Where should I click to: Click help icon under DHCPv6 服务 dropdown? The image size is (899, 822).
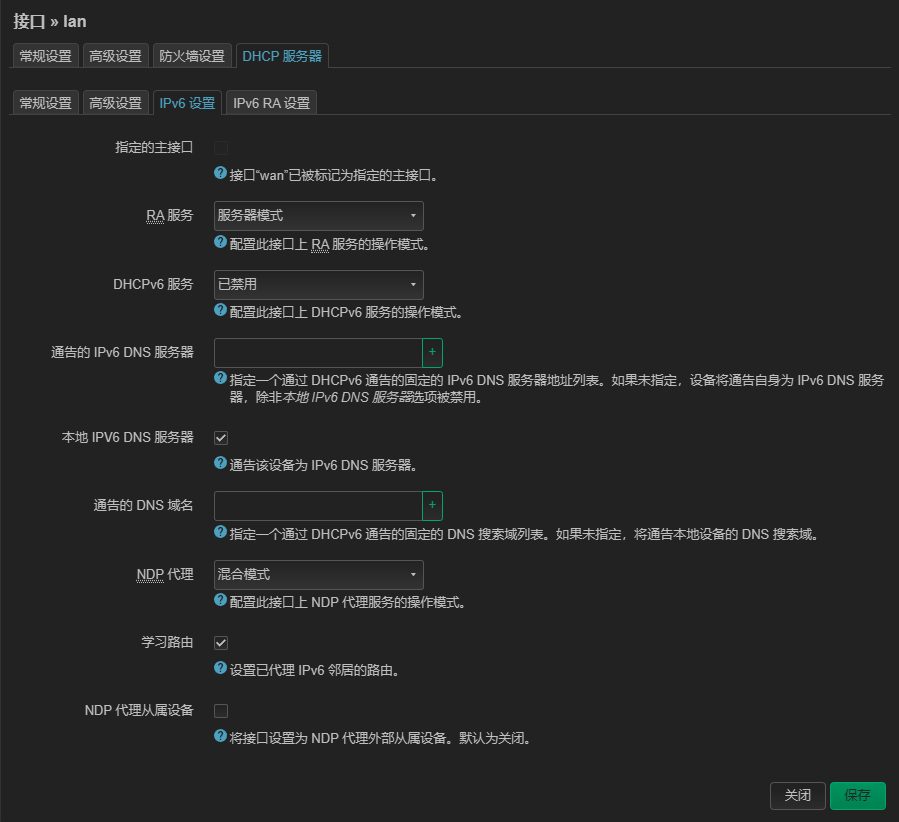click(x=221, y=311)
